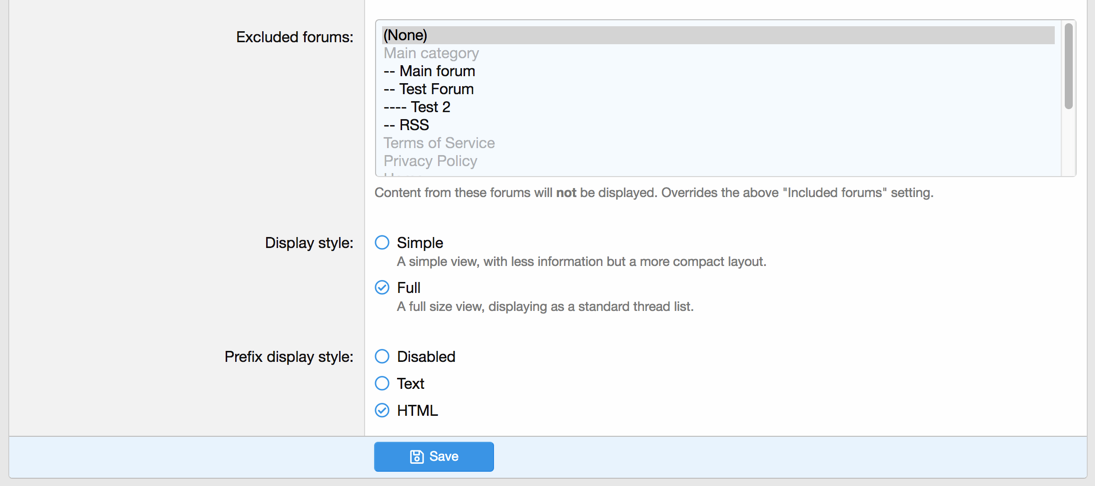Click the Full size view description text
The width and height of the screenshot is (1095, 486).
[x=545, y=307]
